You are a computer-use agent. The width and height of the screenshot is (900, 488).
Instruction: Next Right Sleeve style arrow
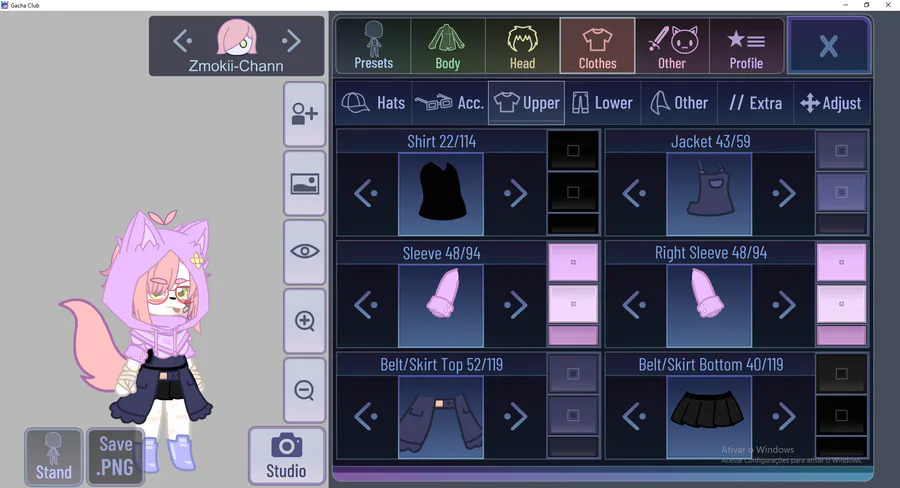pos(784,305)
